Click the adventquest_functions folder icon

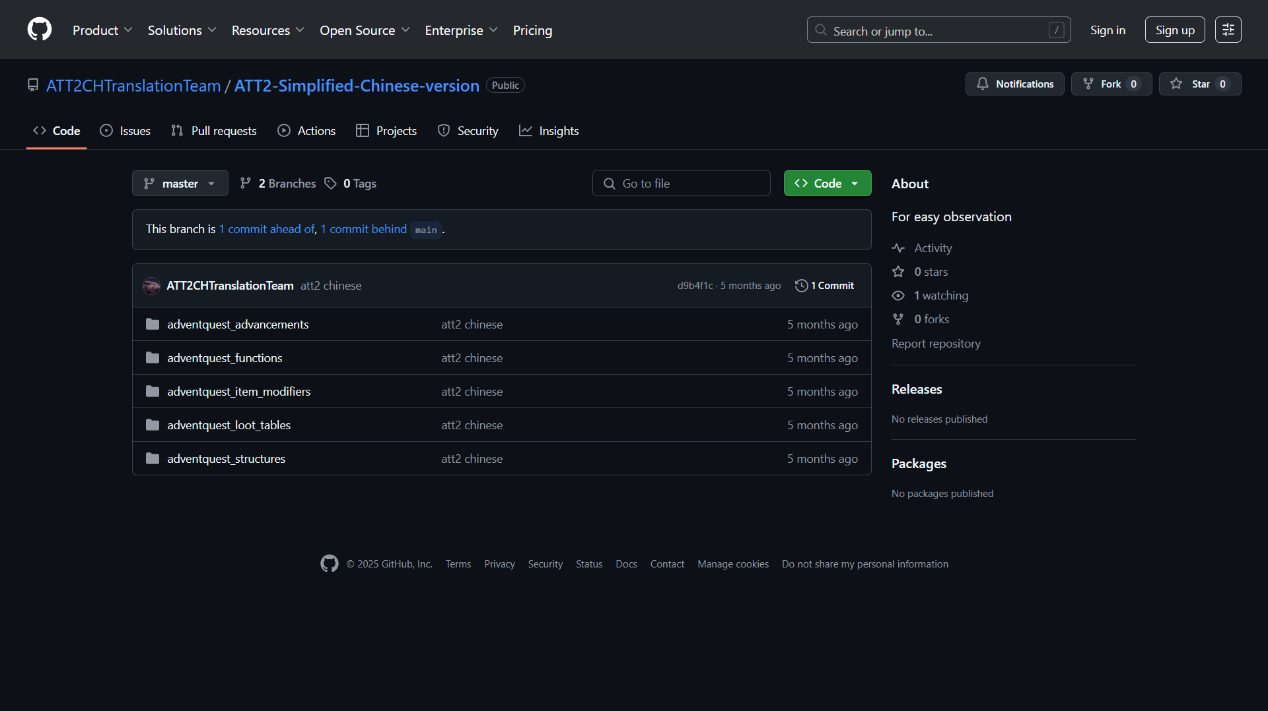tap(152, 358)
